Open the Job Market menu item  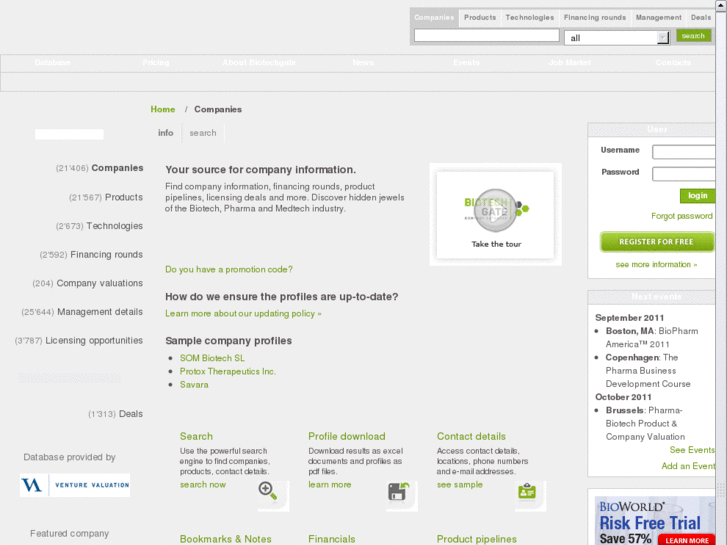coord(570,63)
